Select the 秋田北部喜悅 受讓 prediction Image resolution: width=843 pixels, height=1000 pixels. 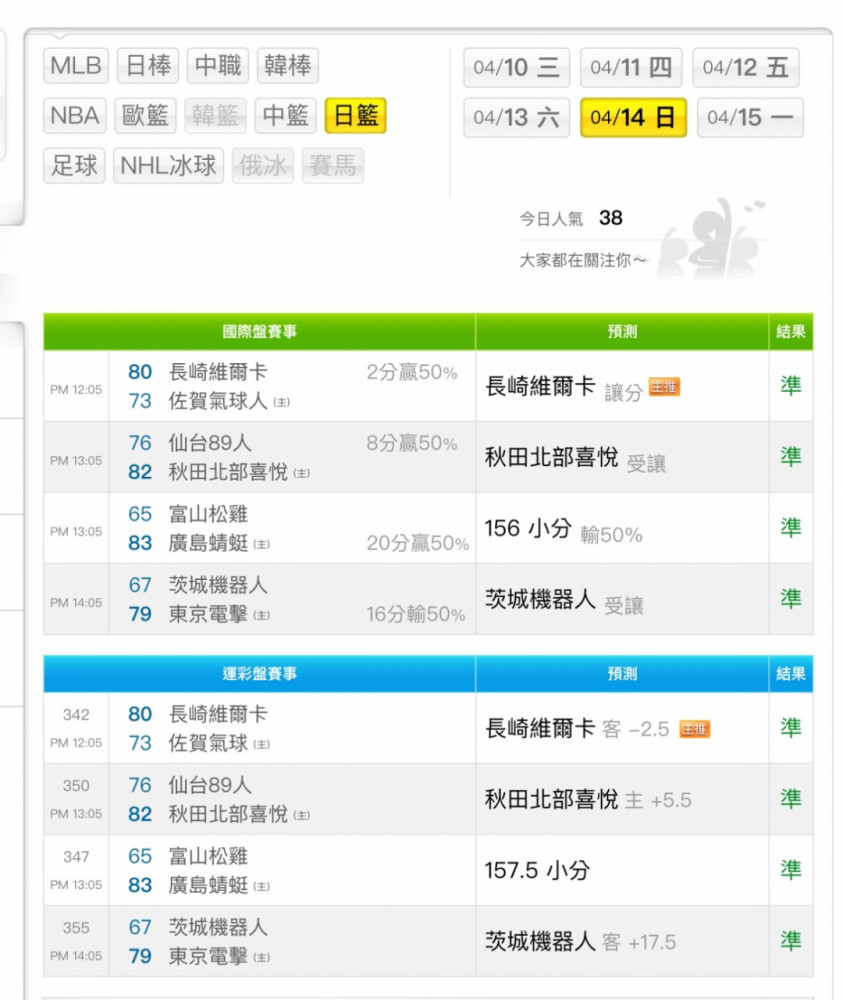[x=575, y=458]
